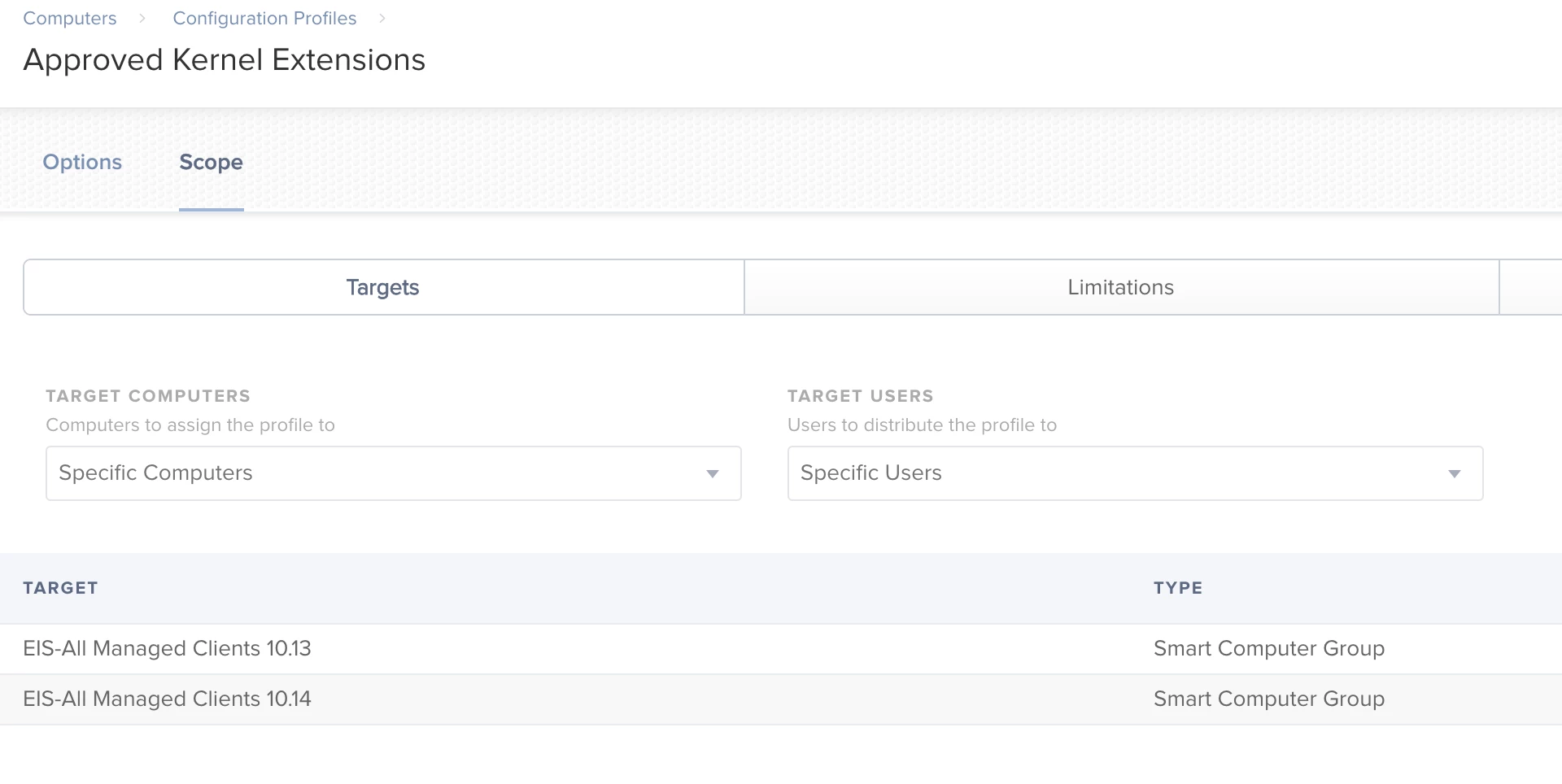This screenshot has height=784, width=1562.
Task: Open the Computers breadcrumb link
Action: (70, 18)
